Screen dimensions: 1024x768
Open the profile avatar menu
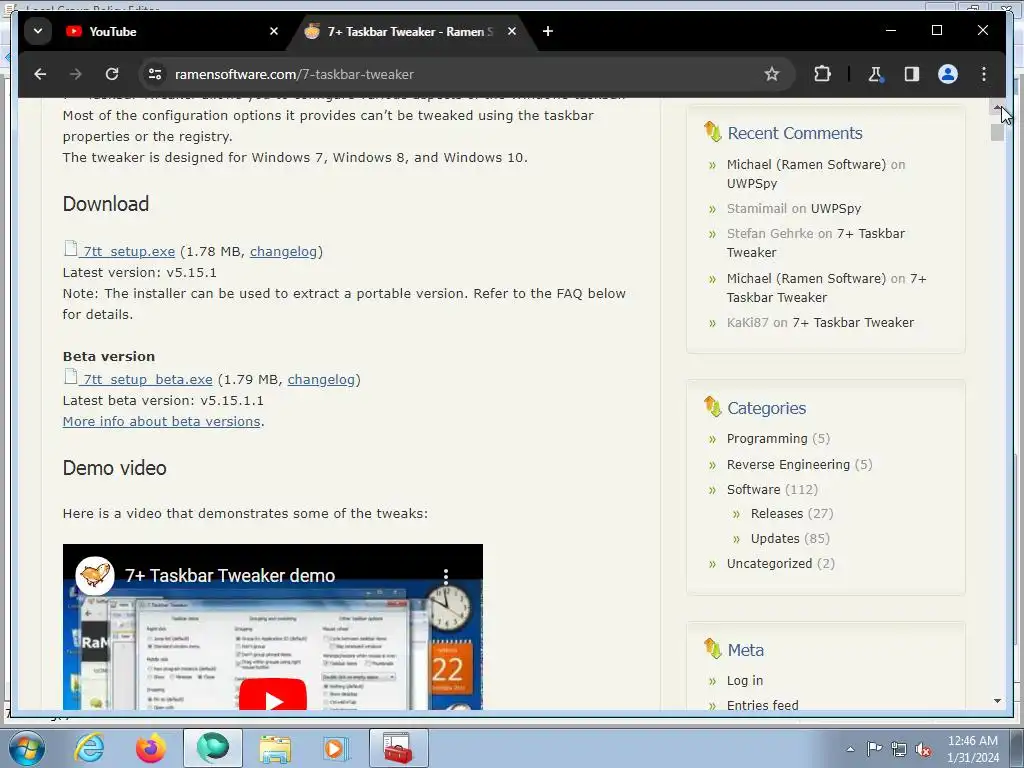click(x=948, y=74)
